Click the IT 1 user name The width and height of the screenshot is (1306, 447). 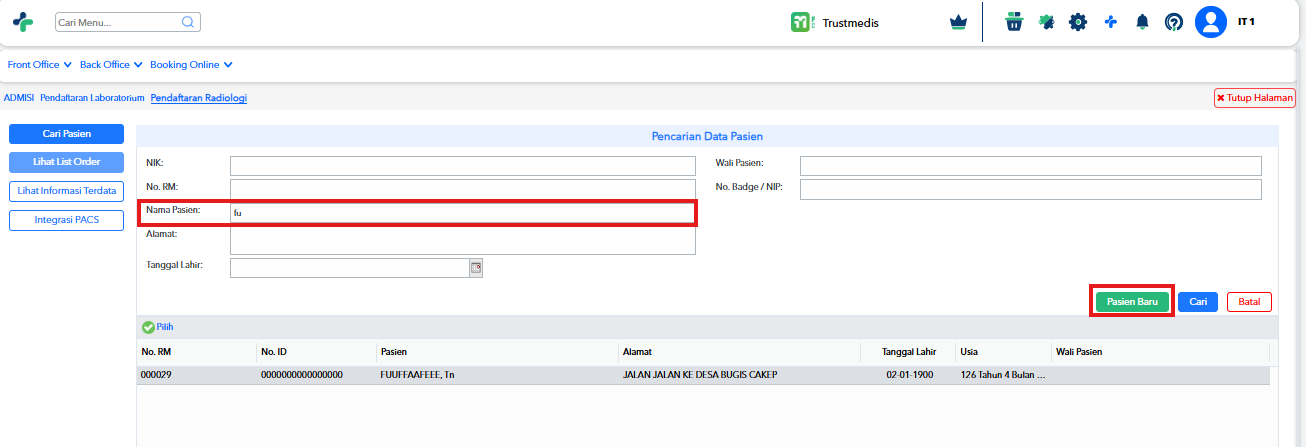click(1246, 21)
